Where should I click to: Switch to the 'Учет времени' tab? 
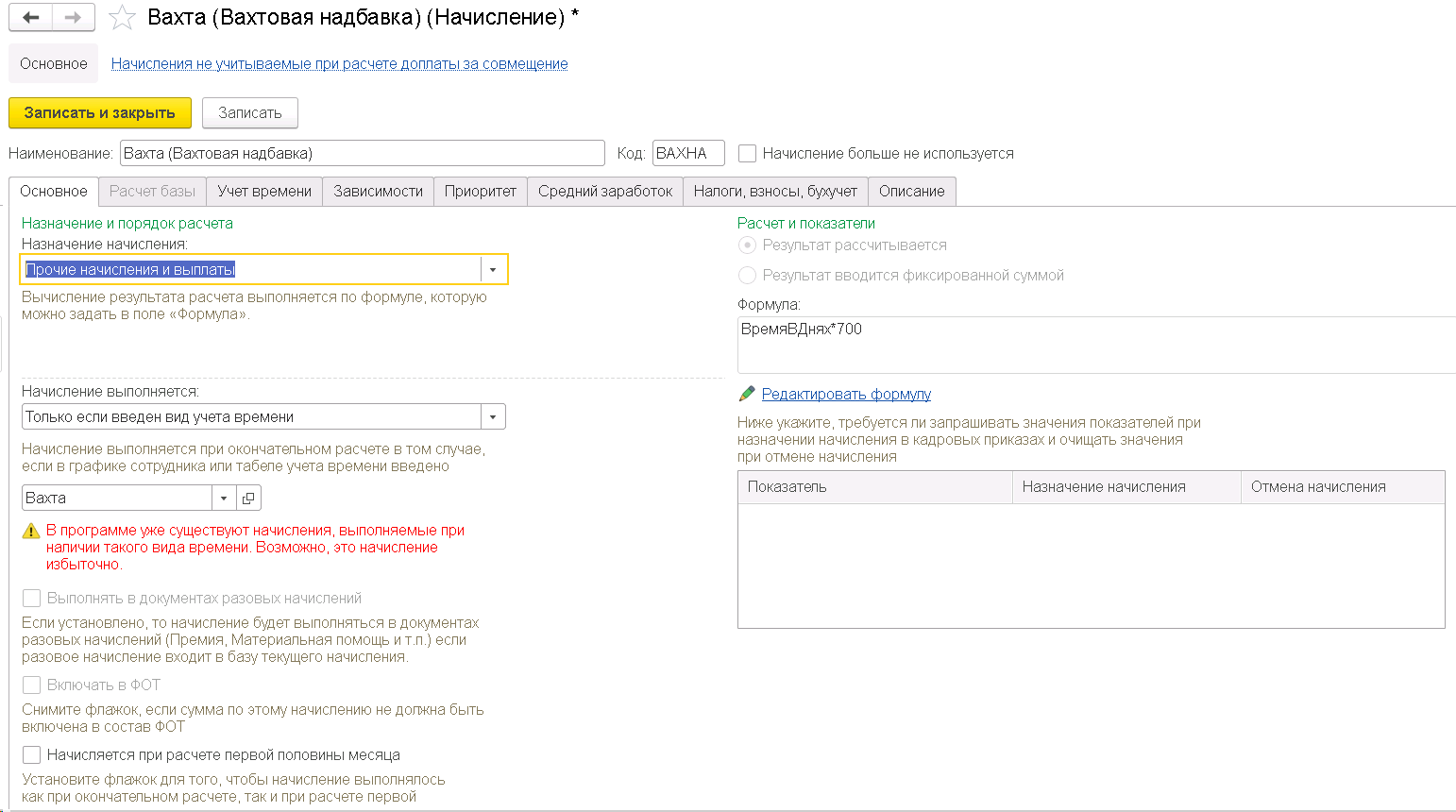pyautogui.click(x=264, y=191)
